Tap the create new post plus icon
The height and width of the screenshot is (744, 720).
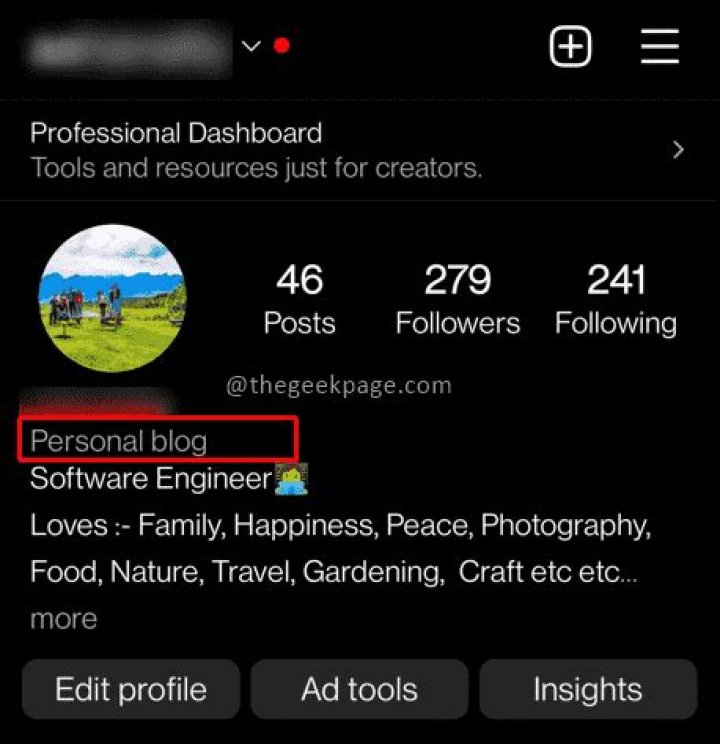[x=570, y=46]
